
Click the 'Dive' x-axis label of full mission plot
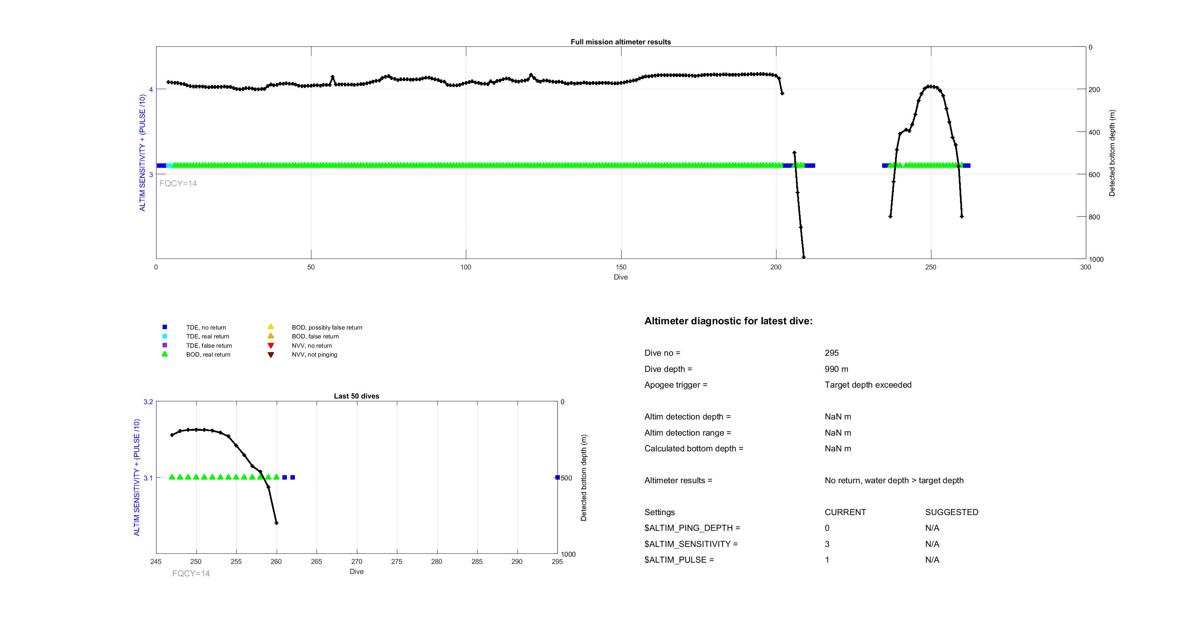[621, 277]
